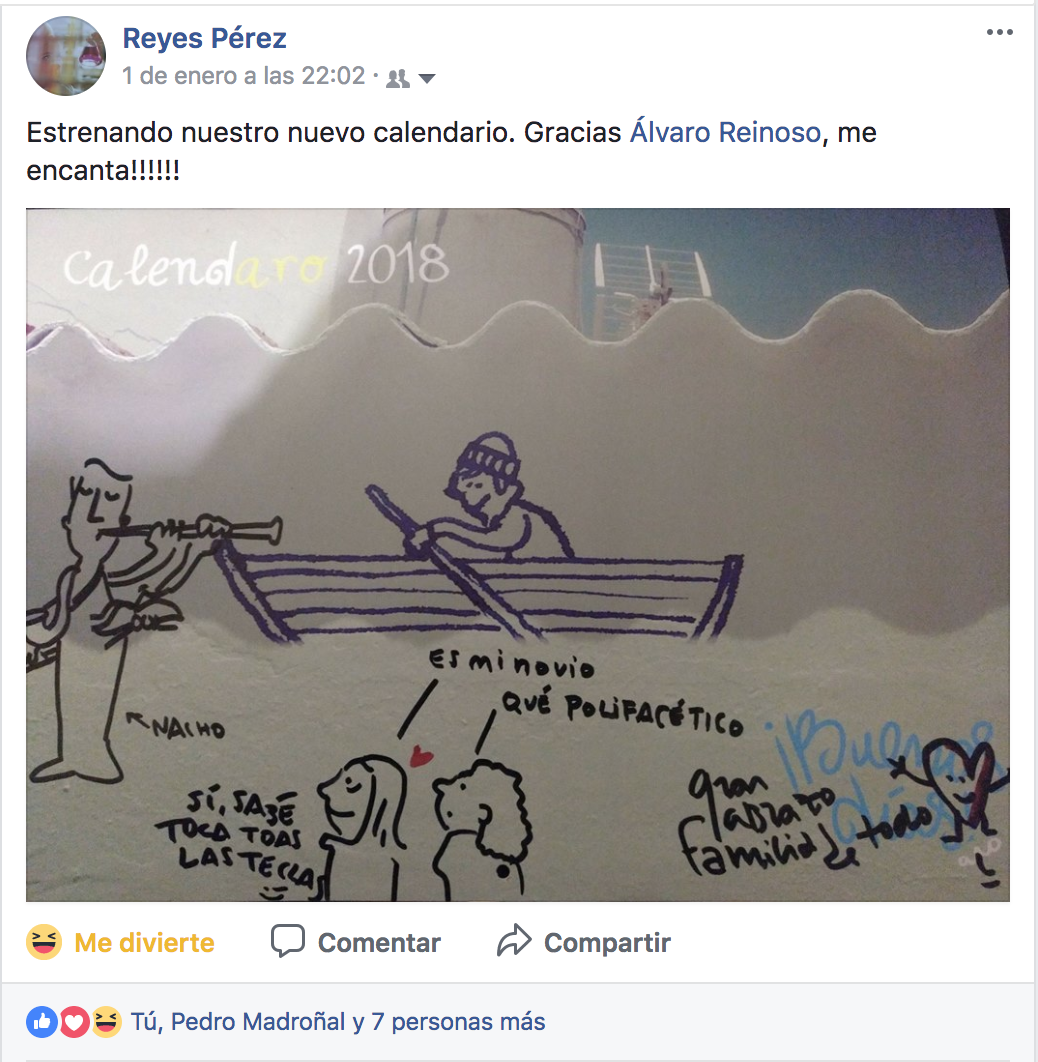Viewport: 1038px width, 1062px height.
Task: Open the Pedro Madroñal reactions list
Action: (x=258, y=1021)
